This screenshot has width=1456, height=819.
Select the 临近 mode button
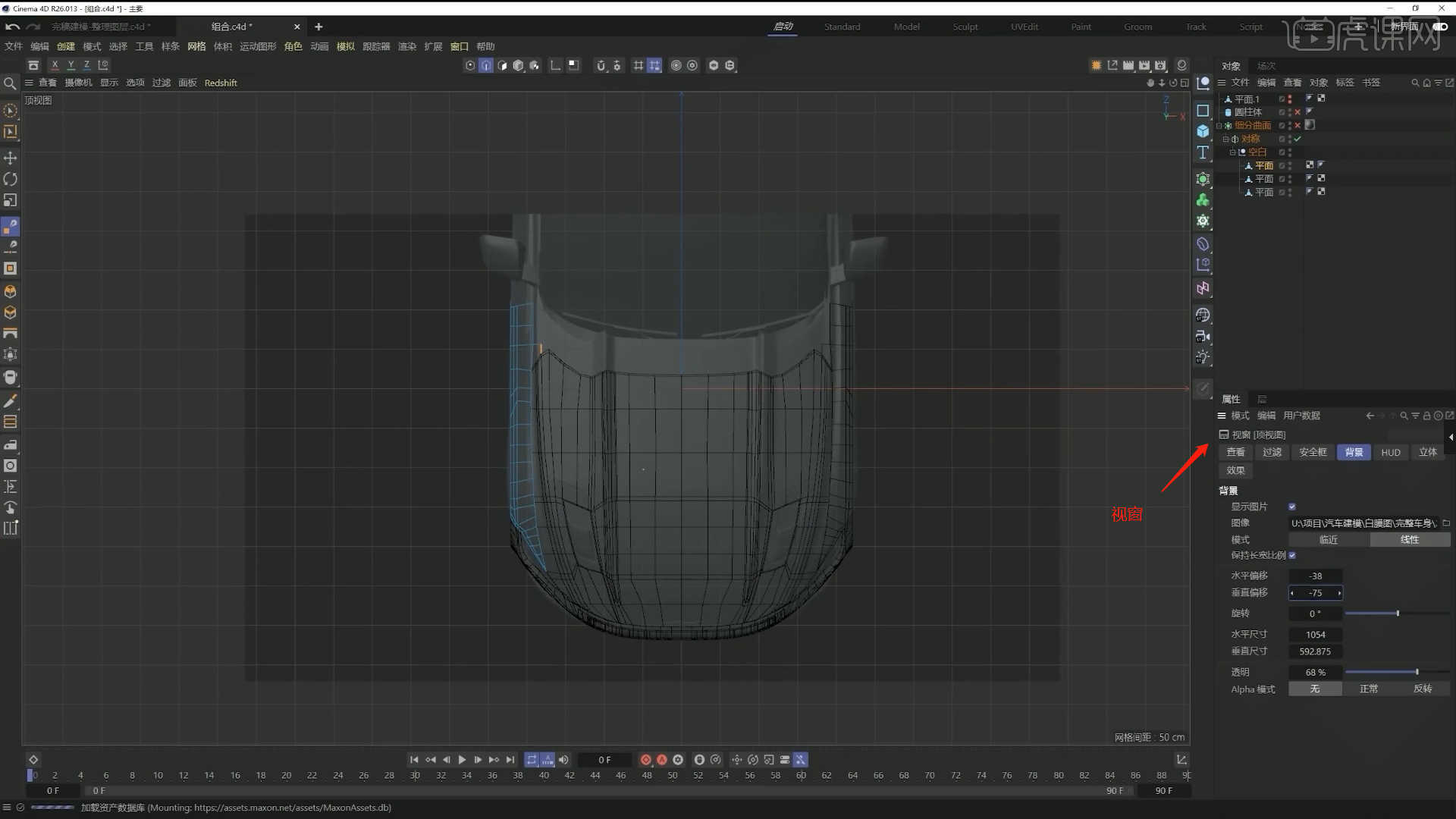1329,540
